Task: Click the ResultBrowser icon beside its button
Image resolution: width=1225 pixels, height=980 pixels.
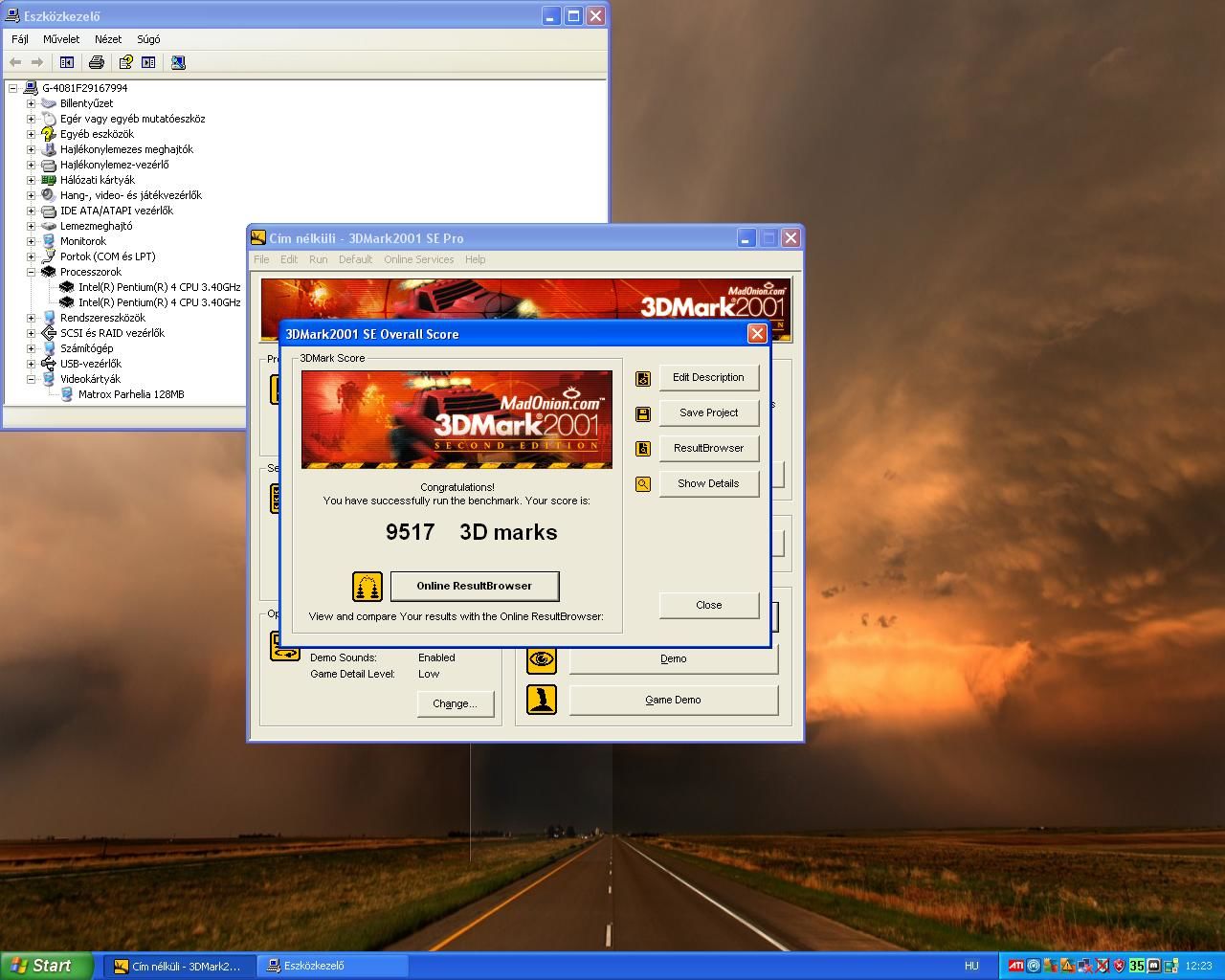Action: pos(643,449)
